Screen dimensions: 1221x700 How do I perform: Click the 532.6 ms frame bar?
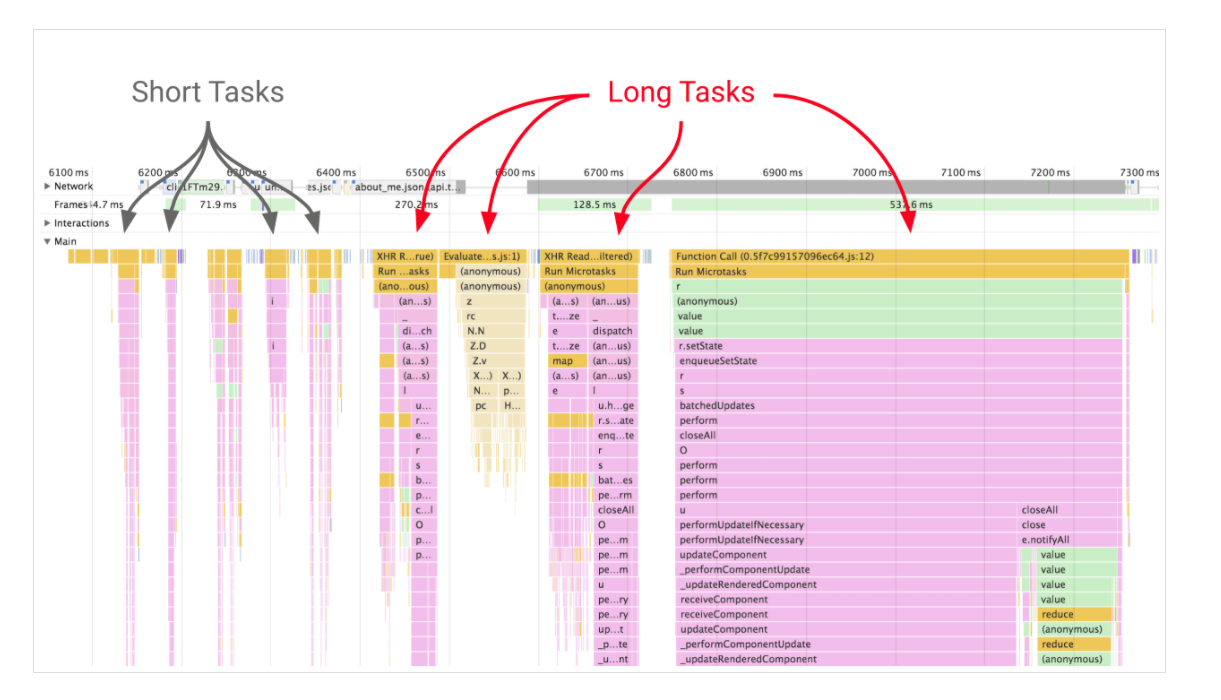[x=912, y=205]
